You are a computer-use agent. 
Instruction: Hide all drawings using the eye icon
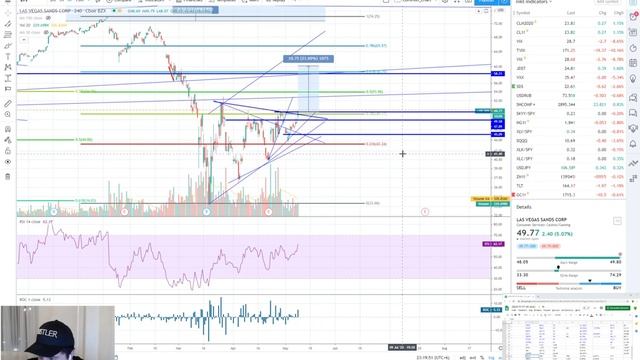point(8,162)
